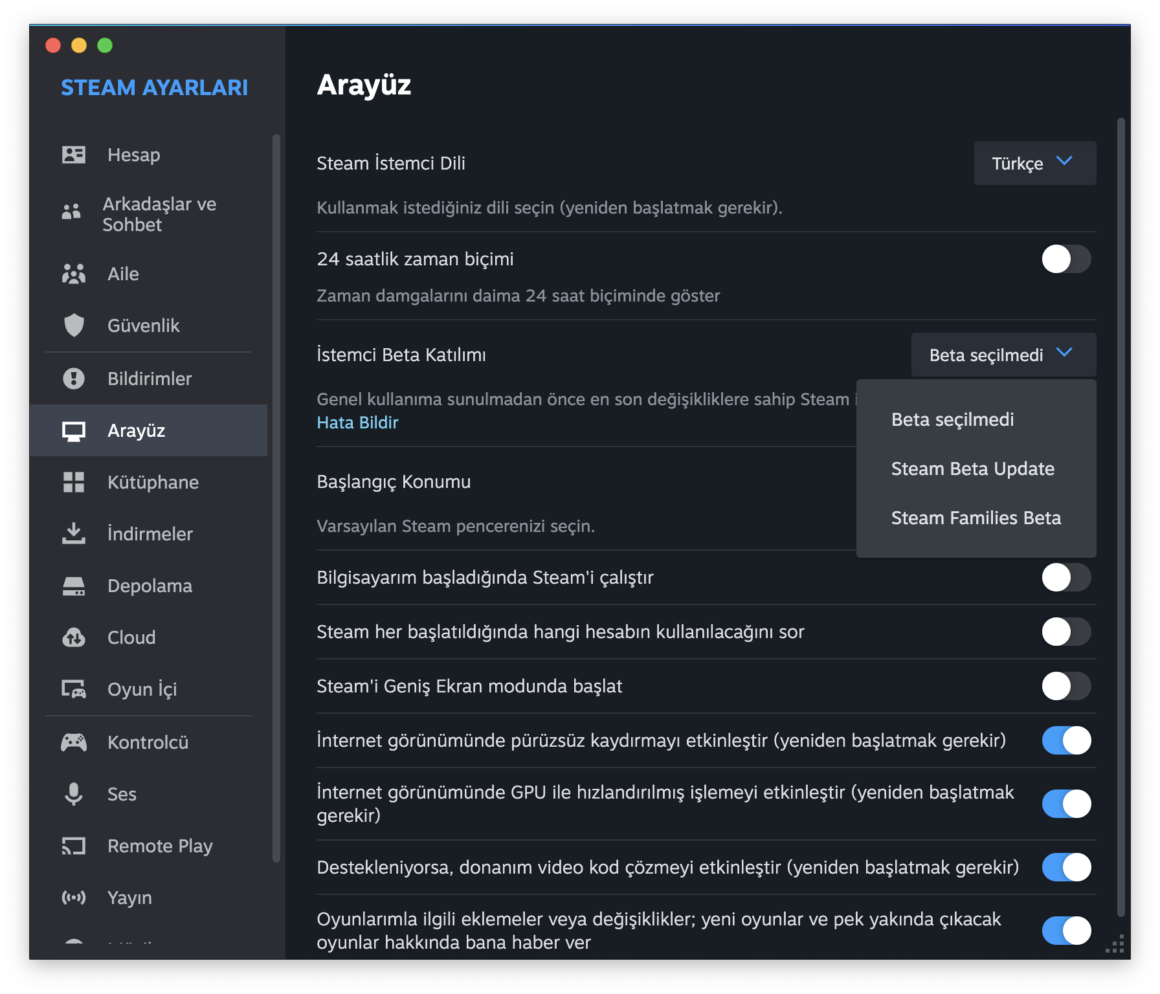Screen dimensions: 1160x994
Task: Click the Oyun İçi overlay icon
Action: pos(73,689)
